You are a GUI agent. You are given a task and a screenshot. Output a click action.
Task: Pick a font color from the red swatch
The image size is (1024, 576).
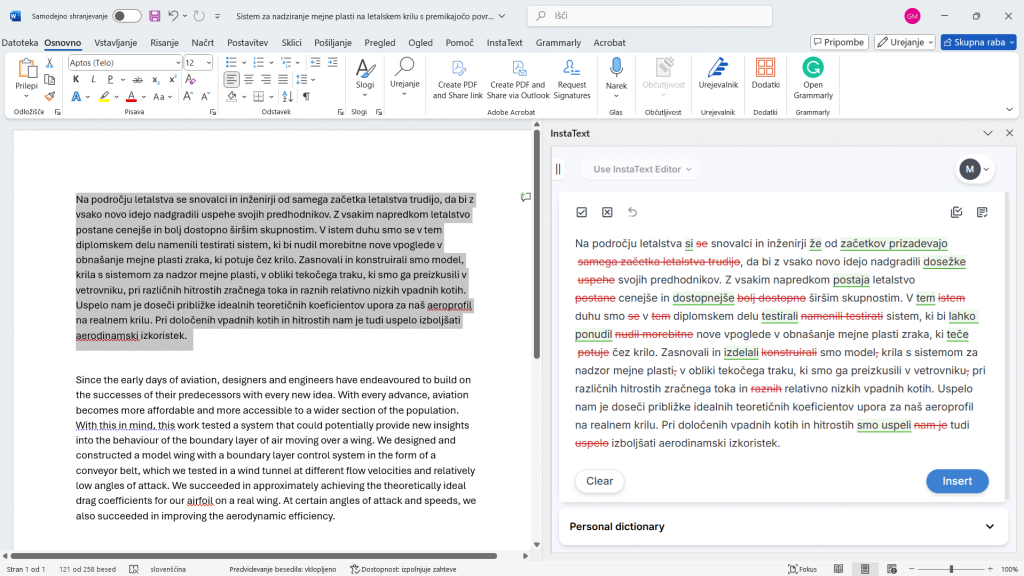(132, 98)
